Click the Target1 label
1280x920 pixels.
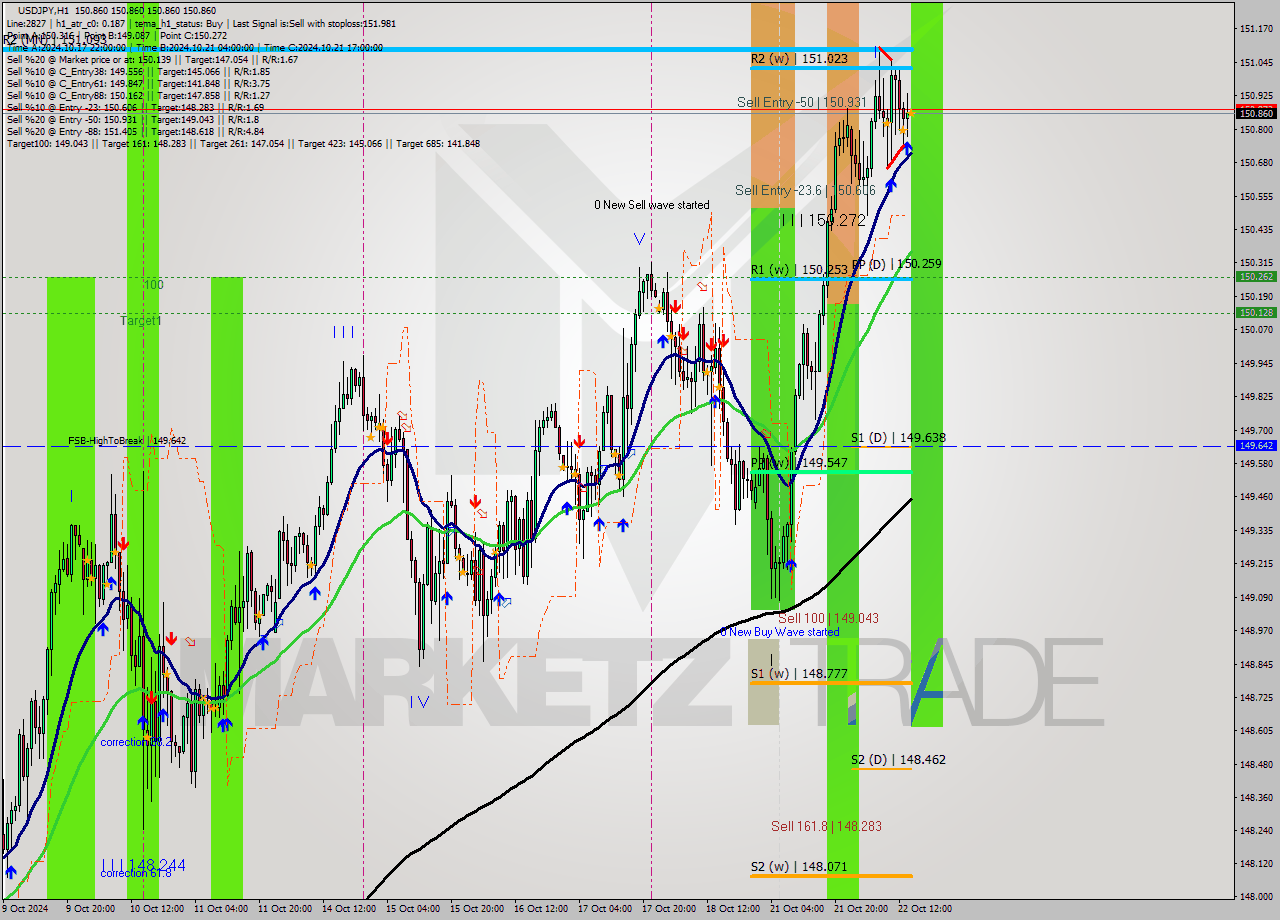click(141, 321)
